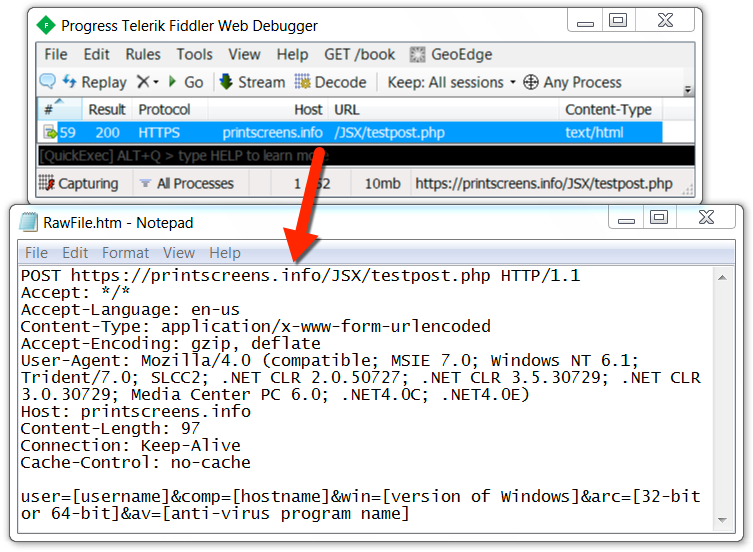Open the Notepad View menu
This screenshot has height=552, width=753.
tap(179, 253)
